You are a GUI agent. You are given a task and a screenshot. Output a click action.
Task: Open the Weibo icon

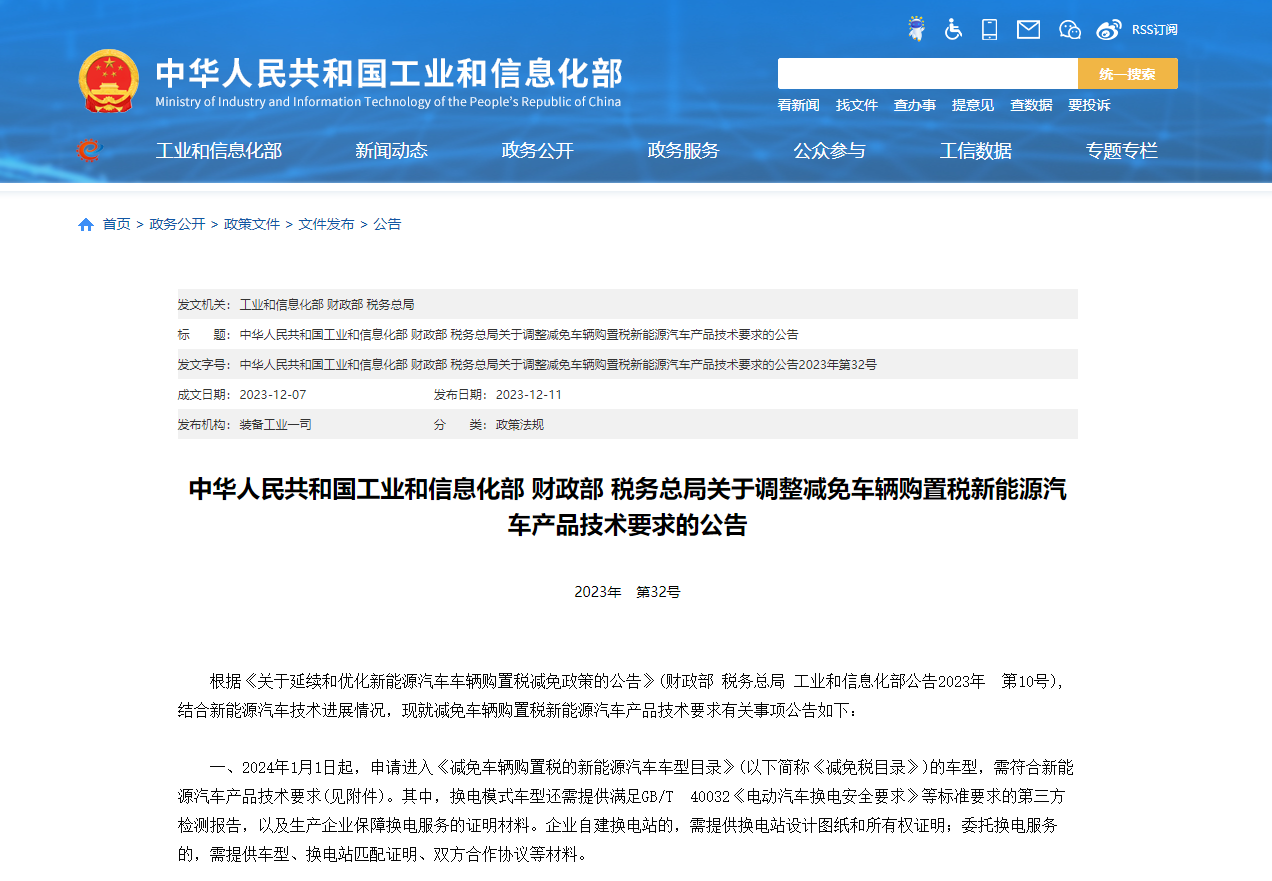click(1109, 30)
